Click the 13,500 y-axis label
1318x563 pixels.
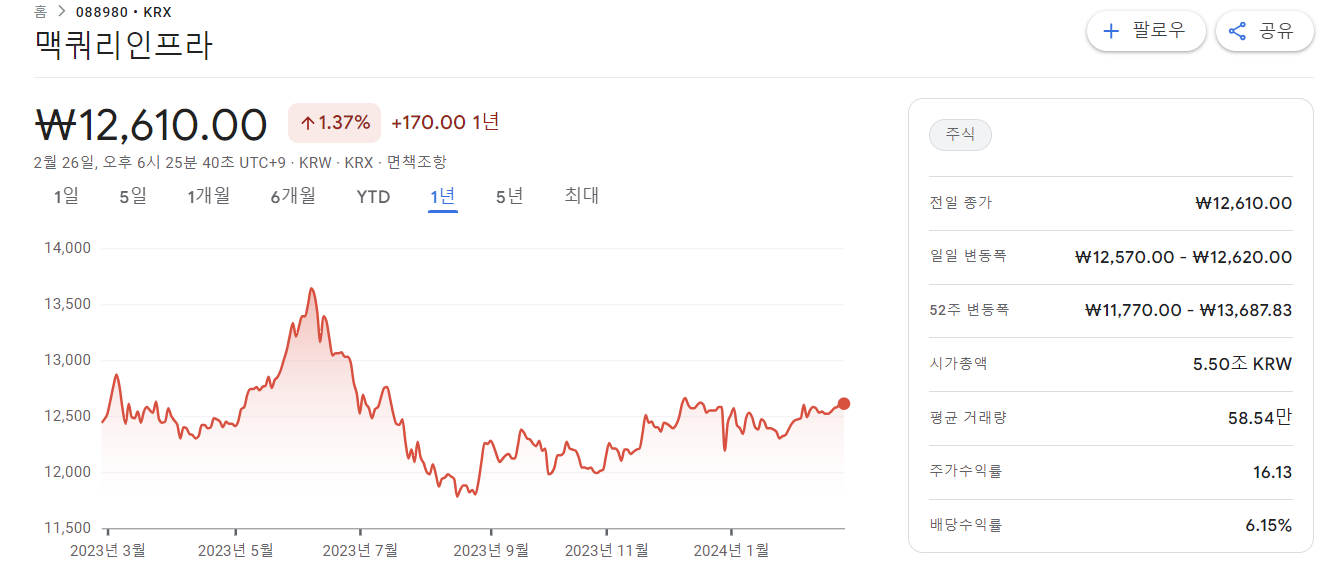tap(68, 304)
